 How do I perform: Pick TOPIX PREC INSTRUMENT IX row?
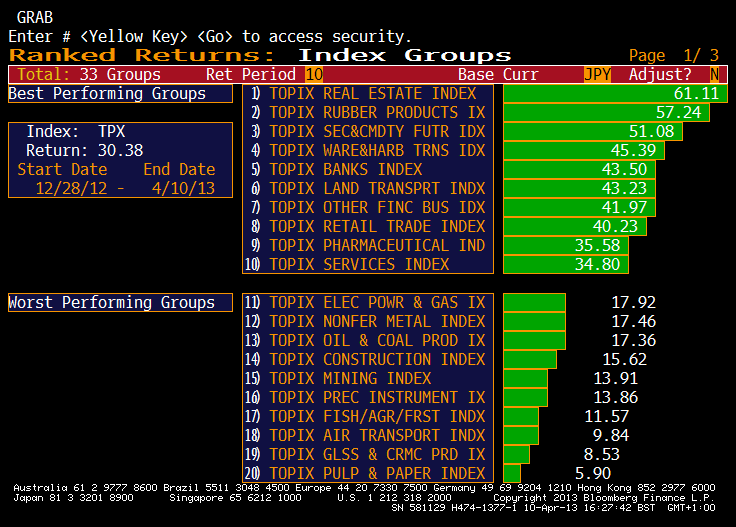pos(368,397)
